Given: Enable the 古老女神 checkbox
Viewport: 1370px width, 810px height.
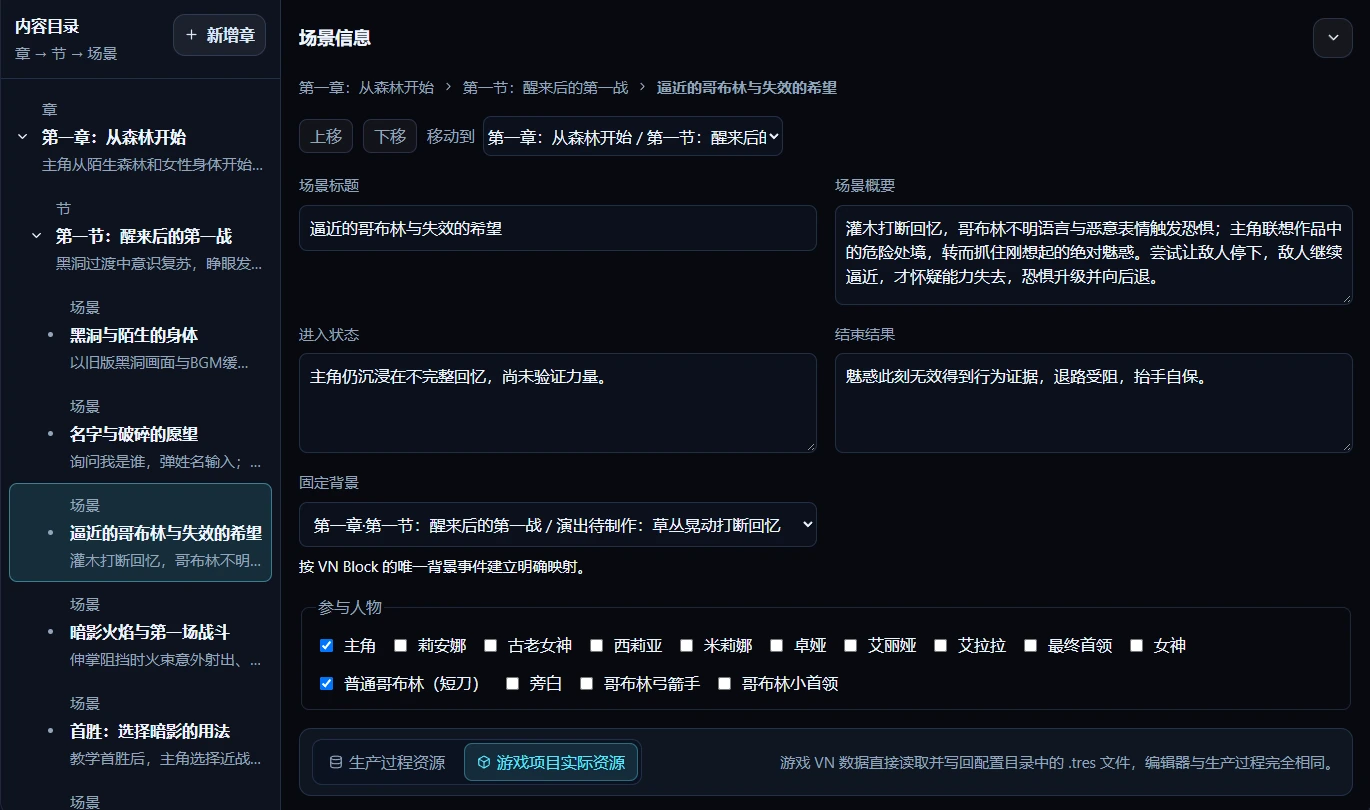Looking at the screenshot, I should click(x=490, y=646).
